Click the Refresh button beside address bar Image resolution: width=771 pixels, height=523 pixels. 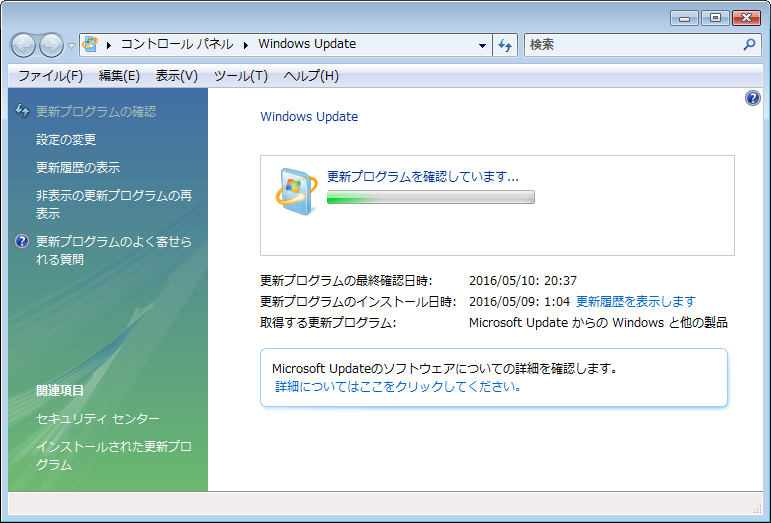[505, 45]
